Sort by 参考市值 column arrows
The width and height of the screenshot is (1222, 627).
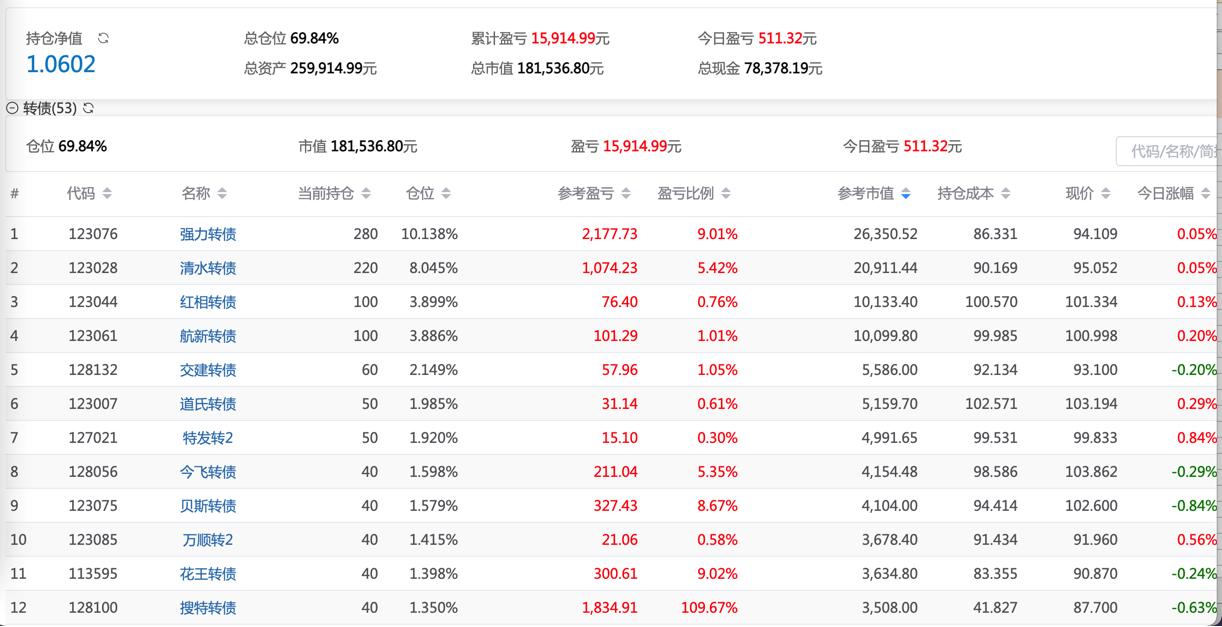pyautogui.click(x=906, y=193)
